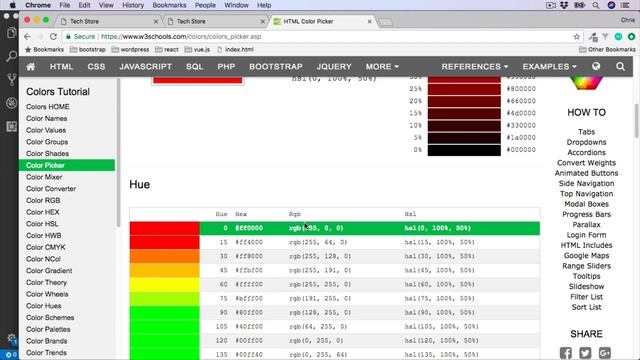Open the macOS notification center icon
The image size is (640, 360).
tap(625, 5)
